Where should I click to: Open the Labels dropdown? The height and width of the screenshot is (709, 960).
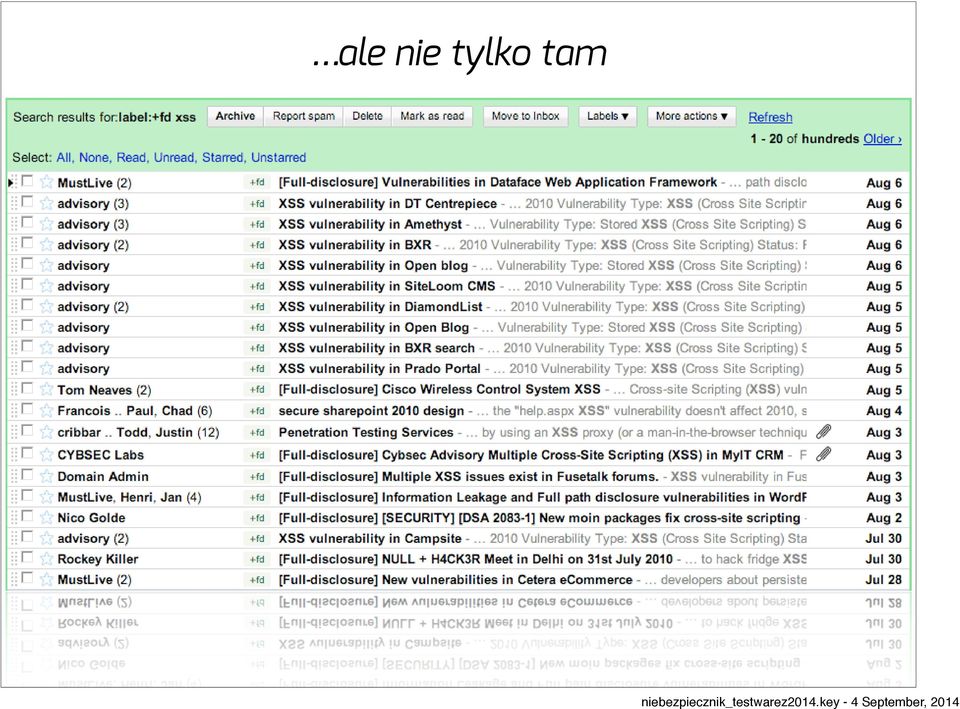[607, 116]
